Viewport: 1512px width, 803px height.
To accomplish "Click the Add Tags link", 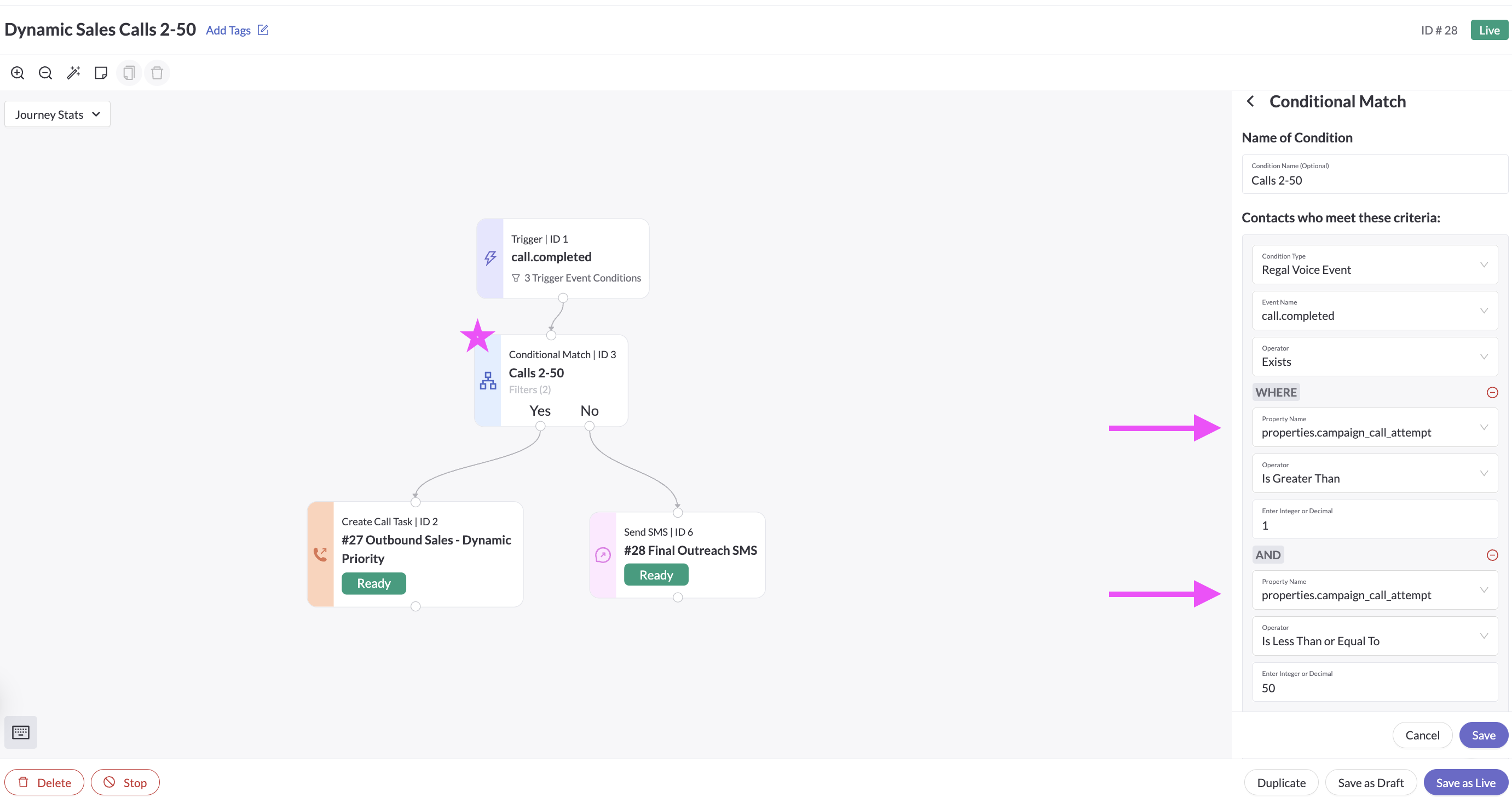I will (228, 30).
